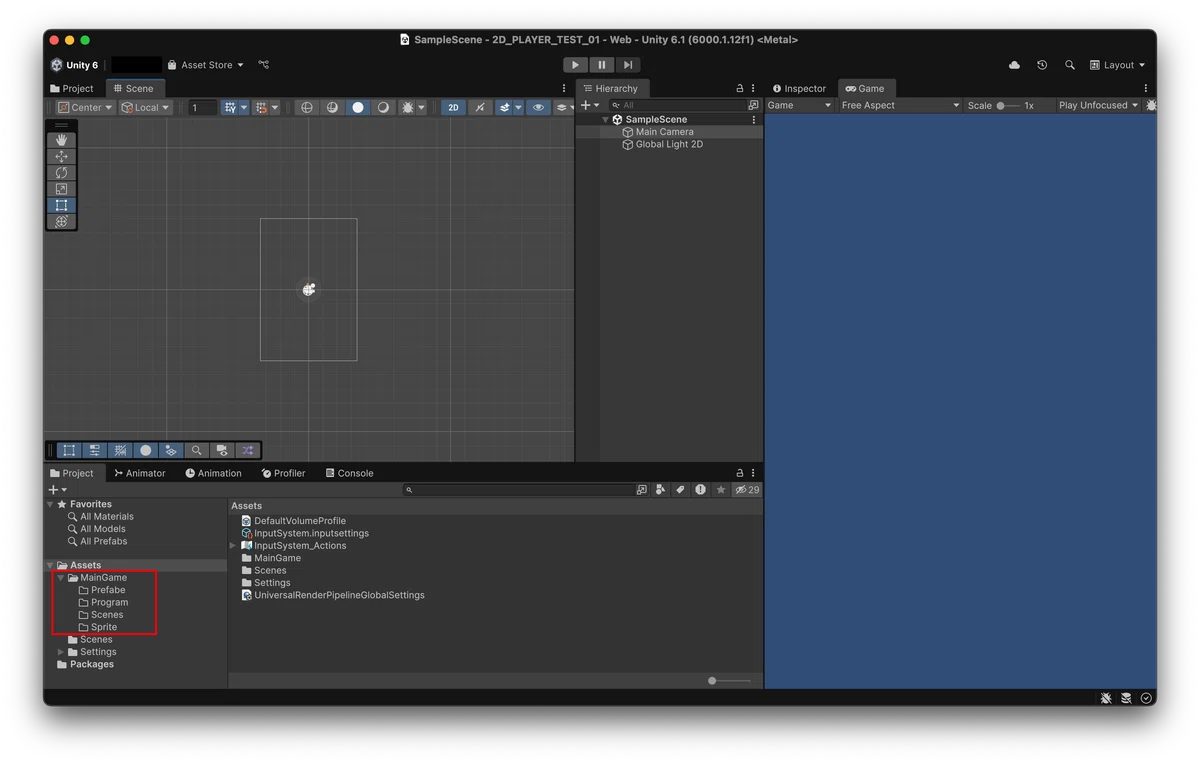Click the favorites star filter icon
The width and height of the screenshot is (1200, 763).
(x=720, y=490)
